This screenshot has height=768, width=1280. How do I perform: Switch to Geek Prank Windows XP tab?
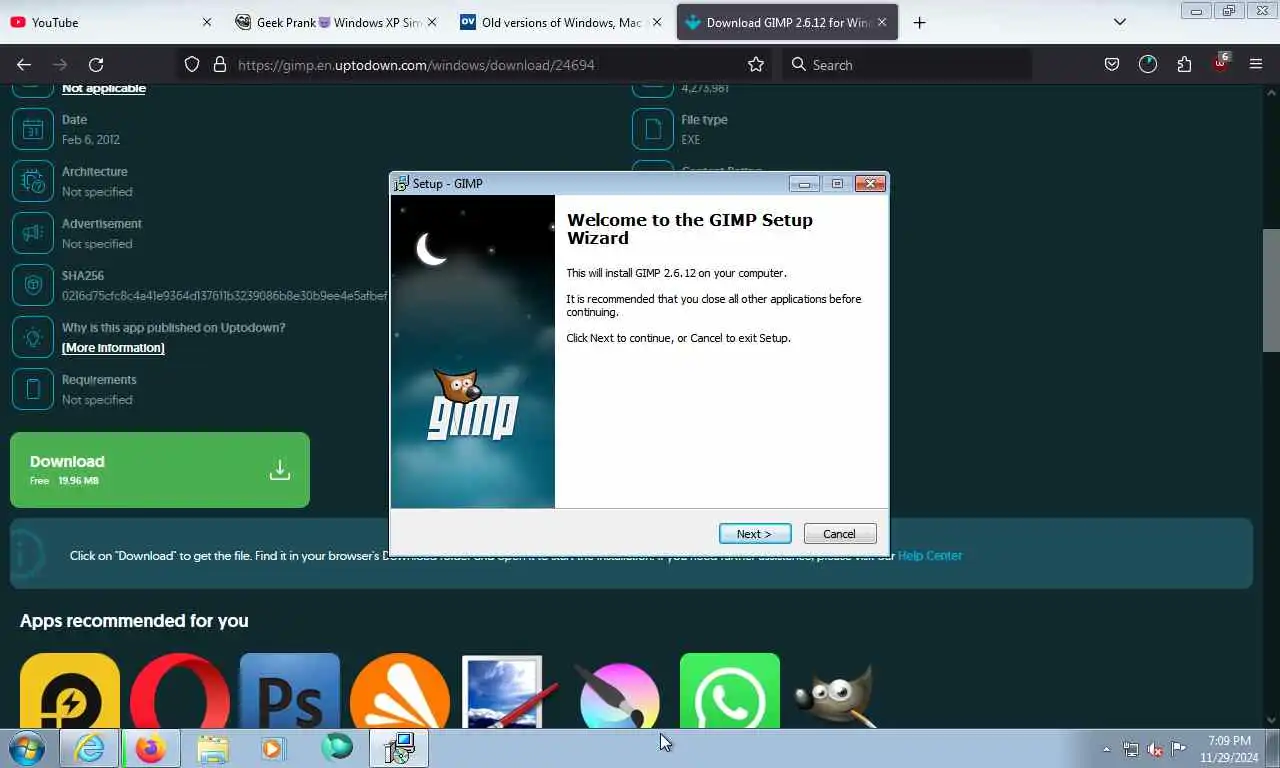click(x=336, y=22)
